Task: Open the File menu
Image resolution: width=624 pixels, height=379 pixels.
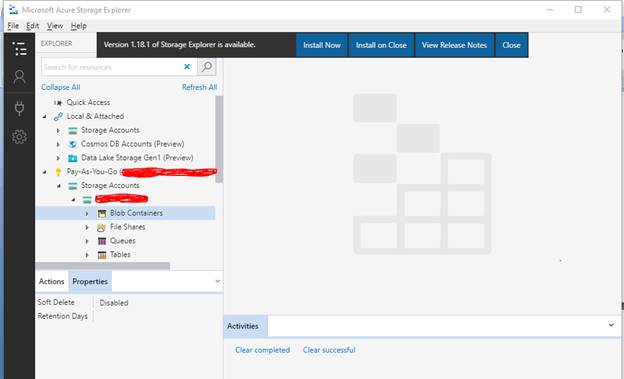Action: click(x=13, y=26)
